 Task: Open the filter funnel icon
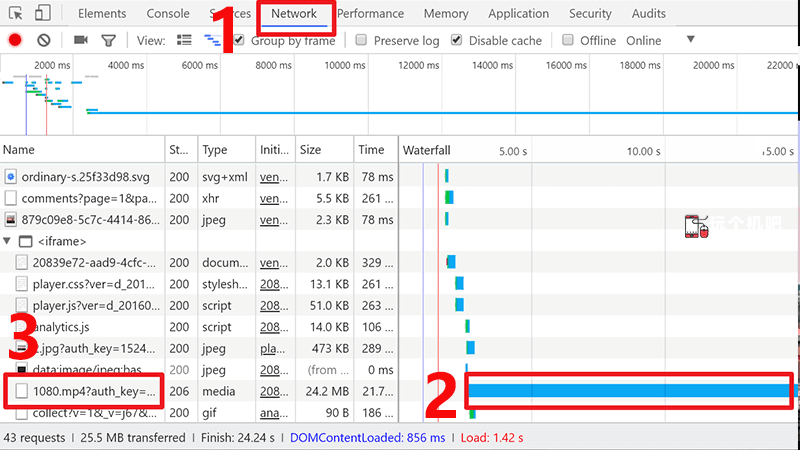coord(108,40)
